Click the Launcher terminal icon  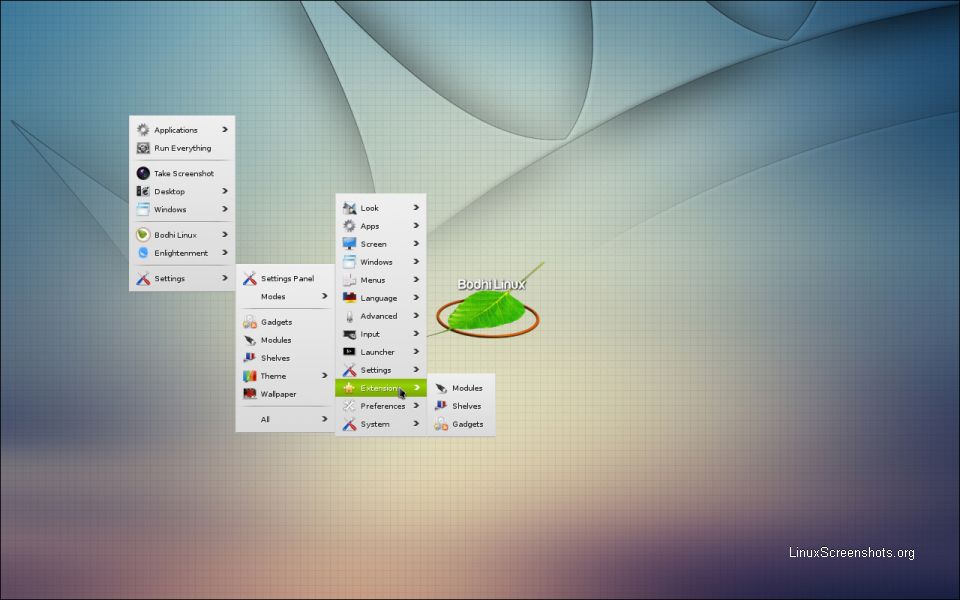(349, 352)
